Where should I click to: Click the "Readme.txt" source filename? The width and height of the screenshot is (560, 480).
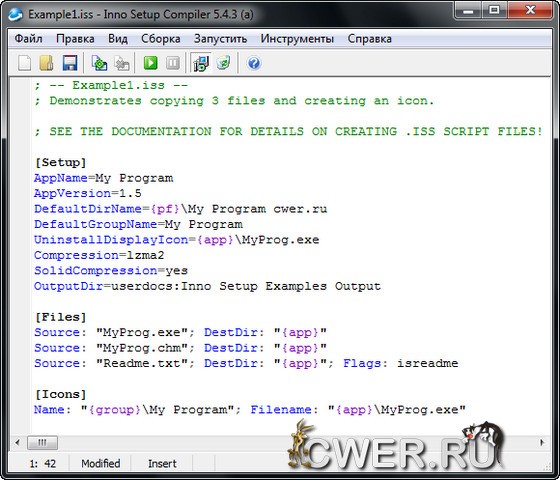click(142, 363)
